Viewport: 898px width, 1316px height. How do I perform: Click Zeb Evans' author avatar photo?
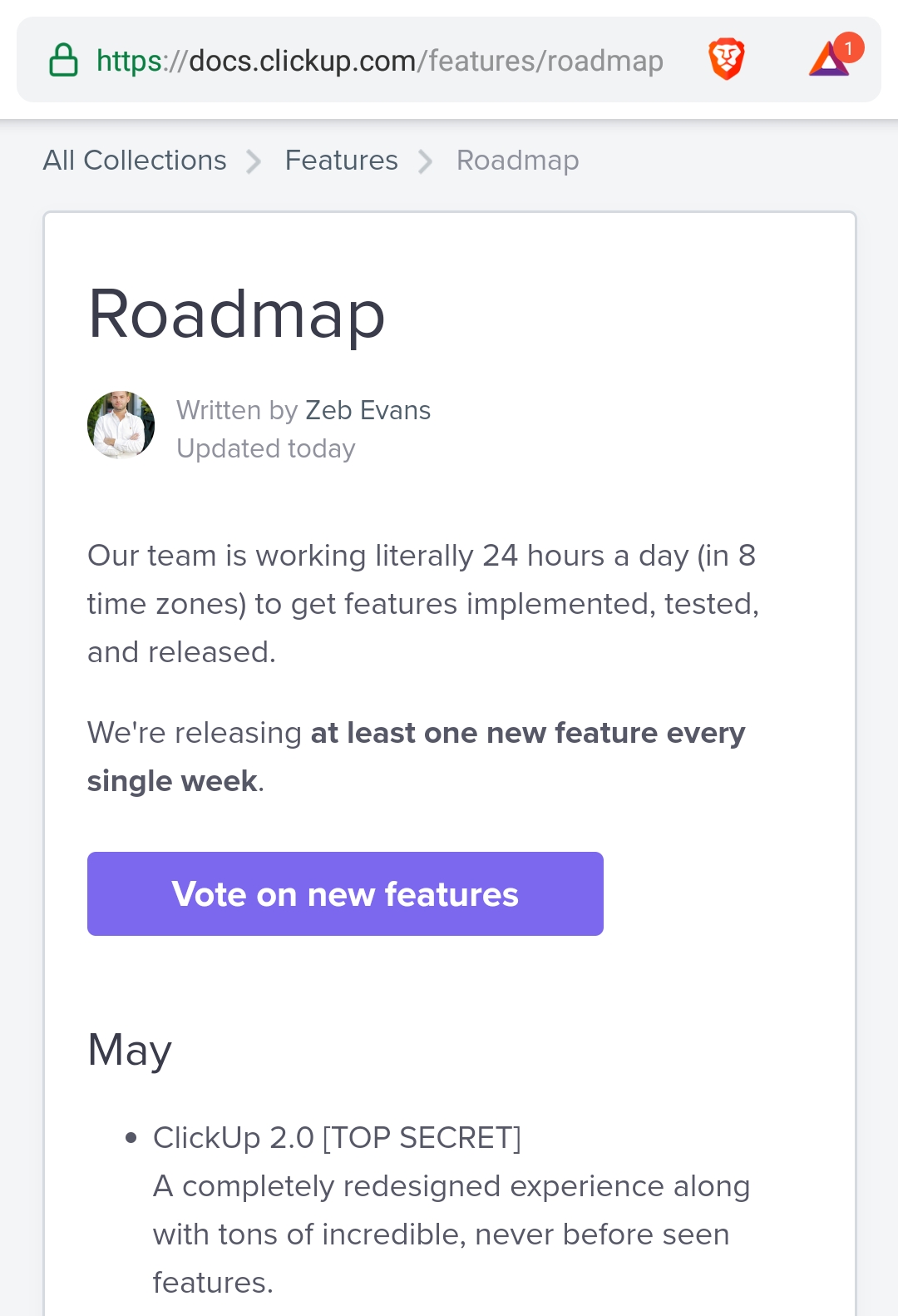pyautogui.click(x=121, y=425)
